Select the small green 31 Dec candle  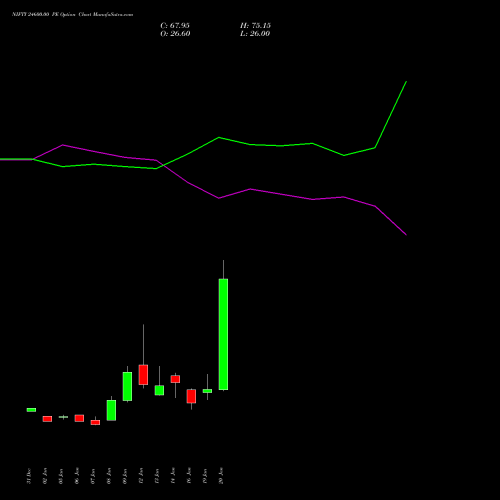(31, 410)
